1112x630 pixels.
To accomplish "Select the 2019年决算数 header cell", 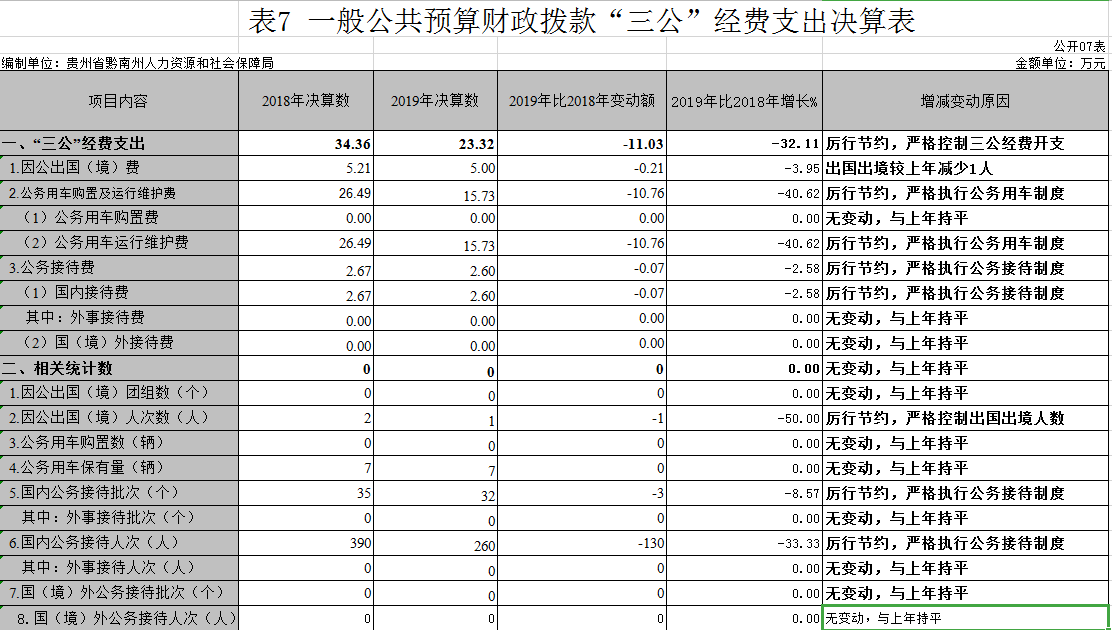I will (435, 101).
